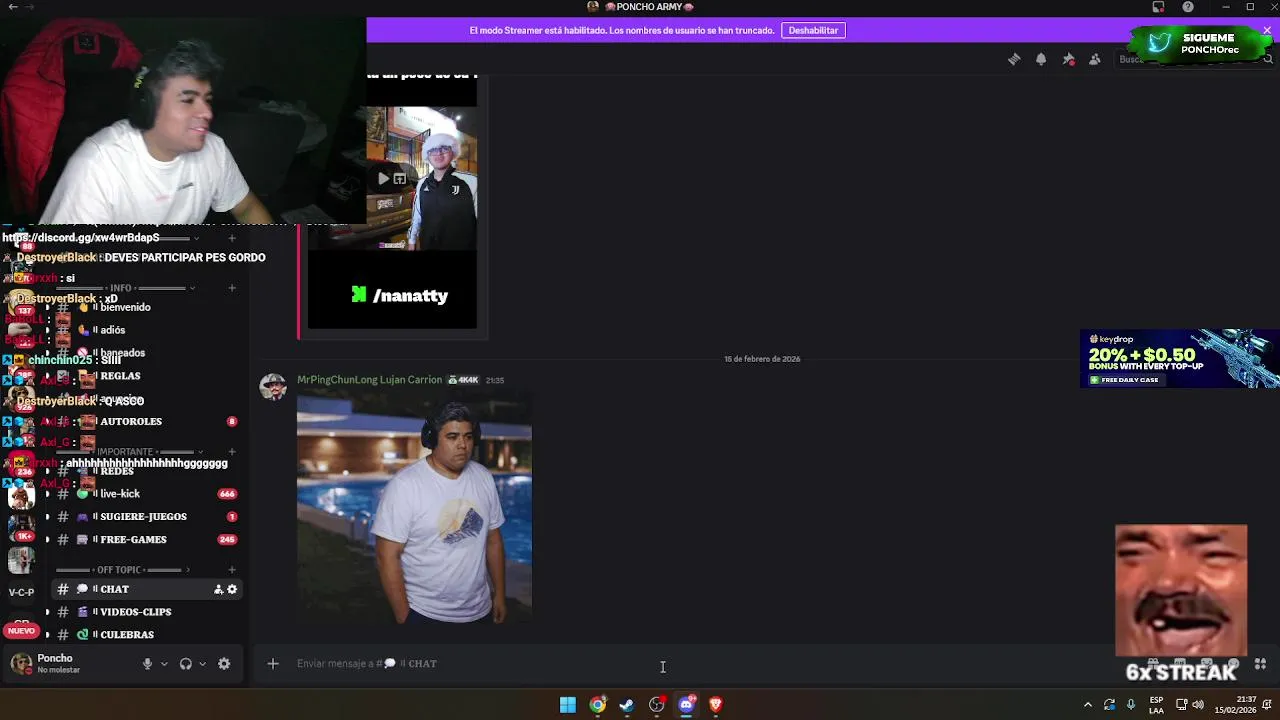Add channel to INFO category
The height and width of the screenshot is (720, 1280).
point(232,288)
